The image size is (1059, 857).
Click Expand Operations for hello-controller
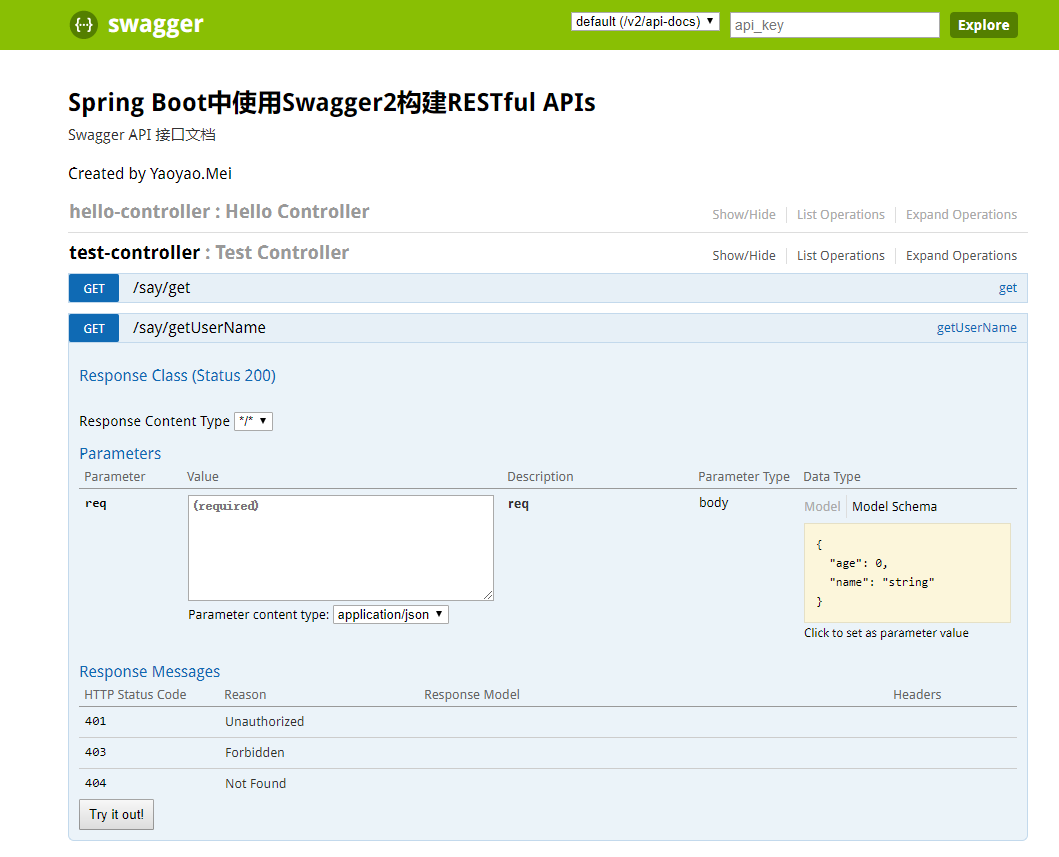[961, 215]
